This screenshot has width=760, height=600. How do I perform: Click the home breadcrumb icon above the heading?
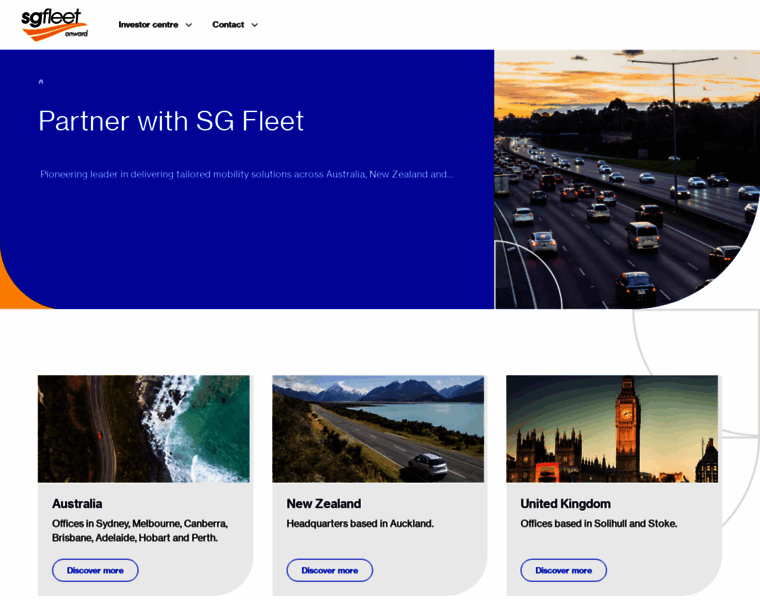(41, 81)
